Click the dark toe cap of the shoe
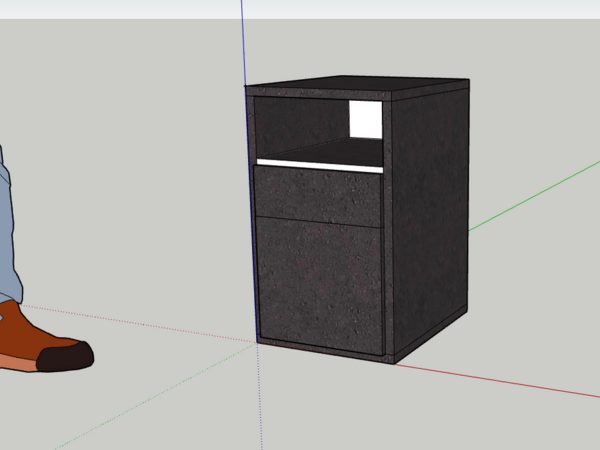Viewport: 600px width, 450px height. coord(68,355)
